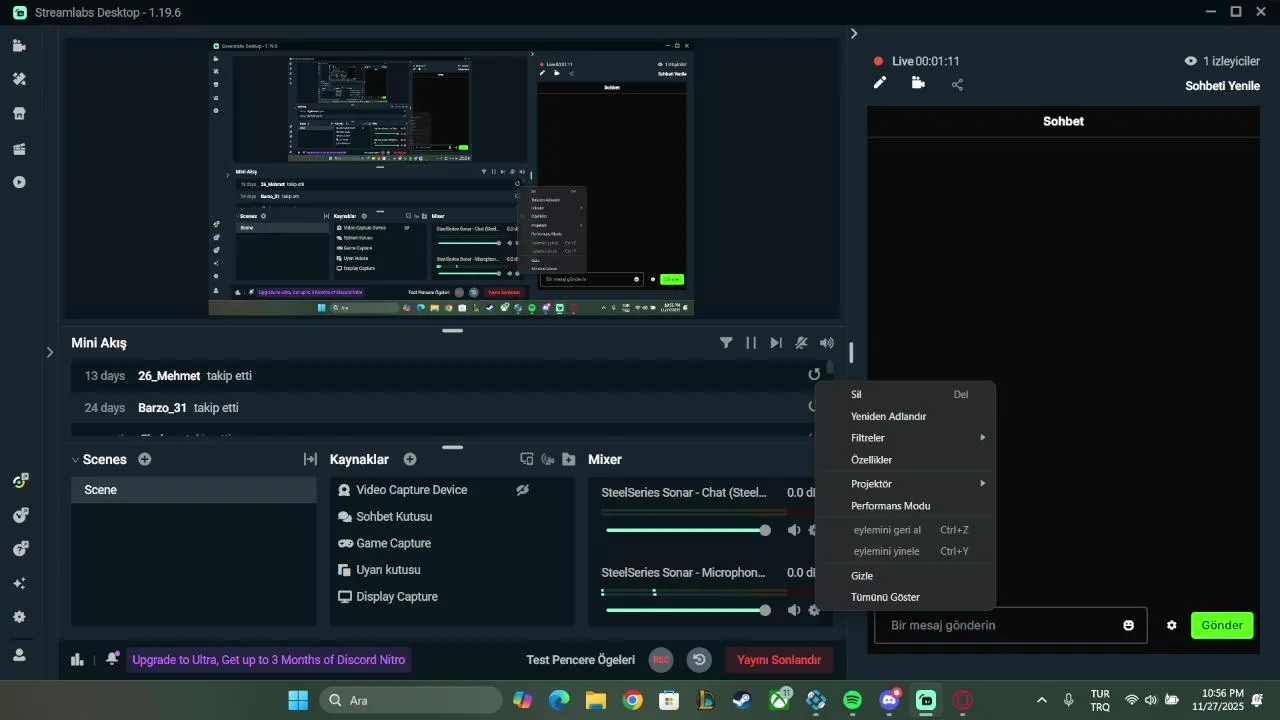Image resolution: width=1280 pixels, height=720 pixels.
Task: Enable Performans Modu in context menu
Action: tap(890, 506)
